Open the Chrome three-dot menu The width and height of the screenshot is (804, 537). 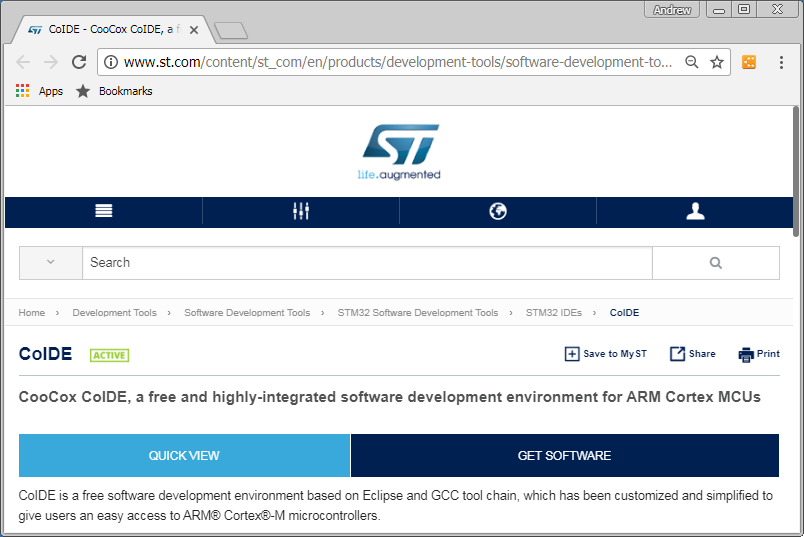[781, 62]
